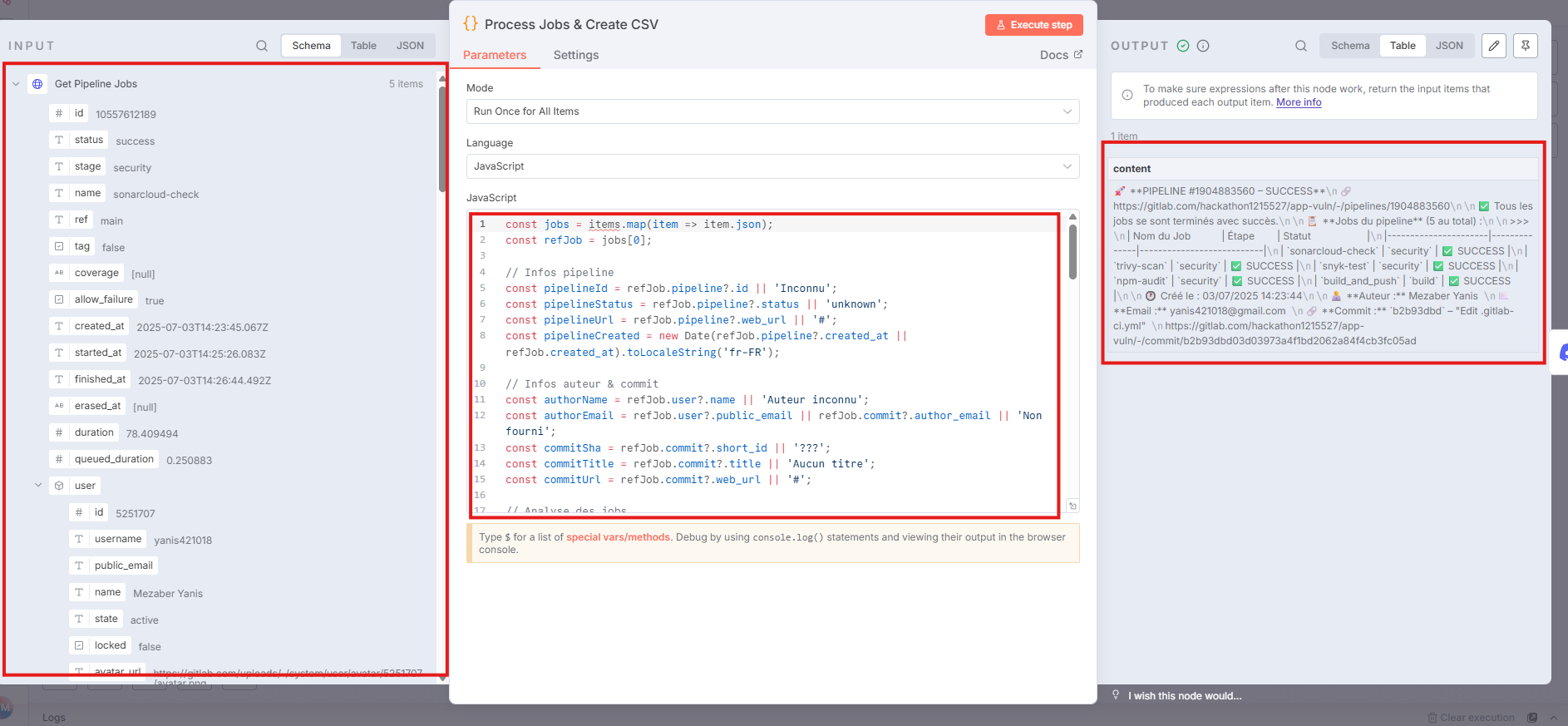Select Schema view in Output panel
The height and width of the screenshot is (726, 1568).
click(x=1349, y=46)
